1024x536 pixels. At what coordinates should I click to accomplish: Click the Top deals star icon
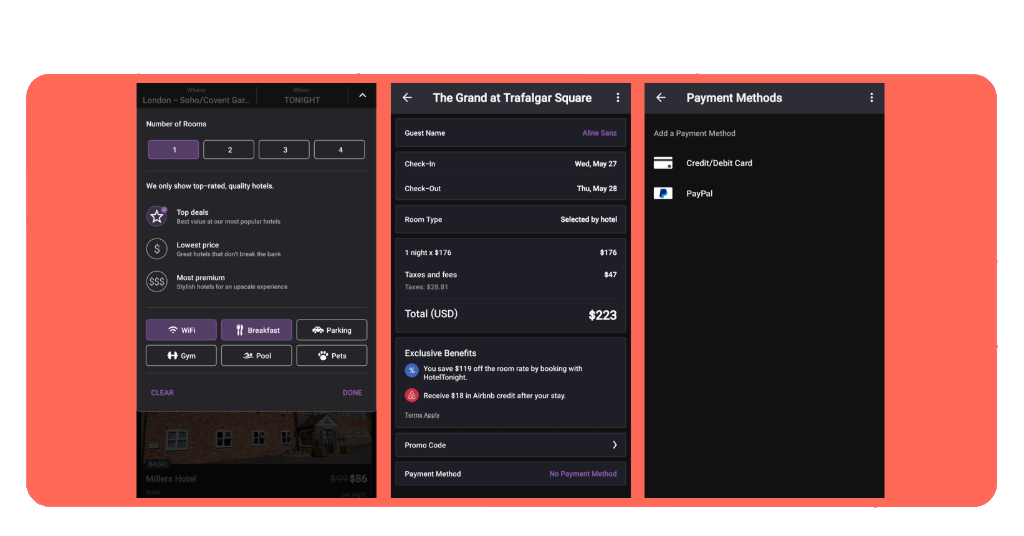point(157,216)
